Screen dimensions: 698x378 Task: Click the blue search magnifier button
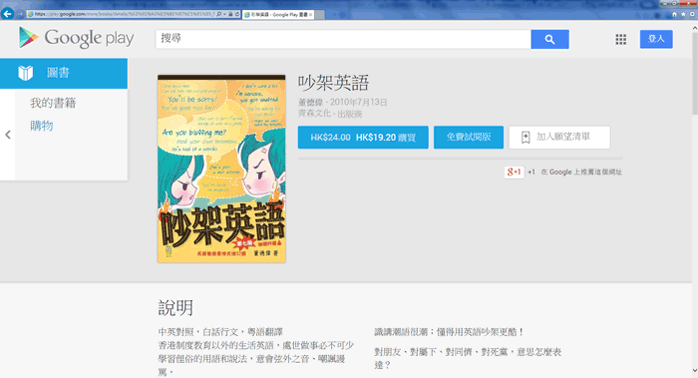tap(550, 39)
